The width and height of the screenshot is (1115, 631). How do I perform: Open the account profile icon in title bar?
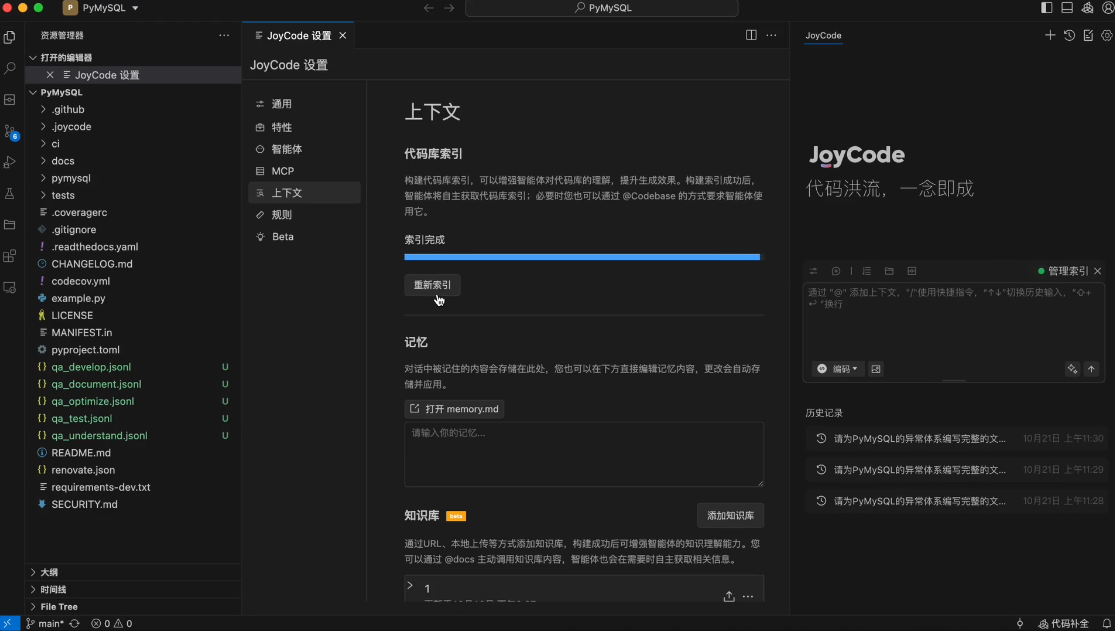click(x=1107, y=8)
